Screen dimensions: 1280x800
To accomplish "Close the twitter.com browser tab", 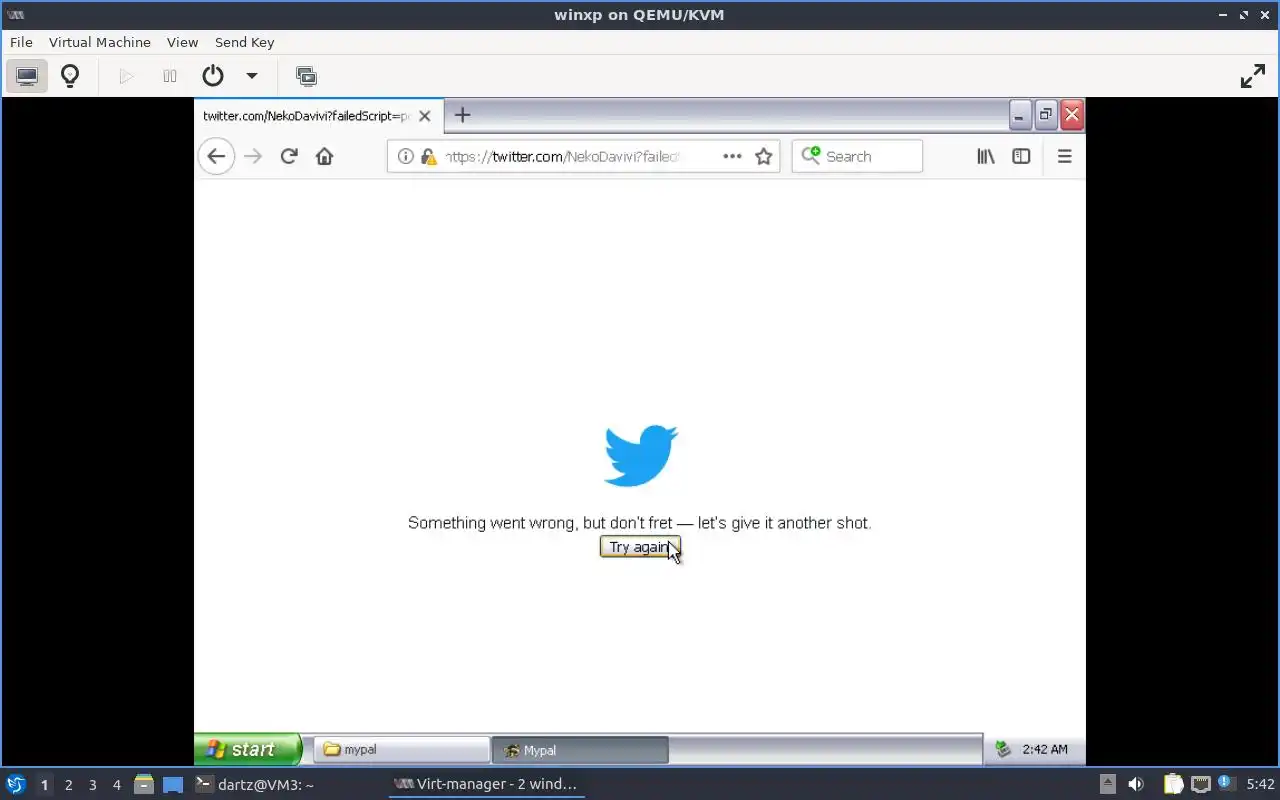I will tap(425, 116).
